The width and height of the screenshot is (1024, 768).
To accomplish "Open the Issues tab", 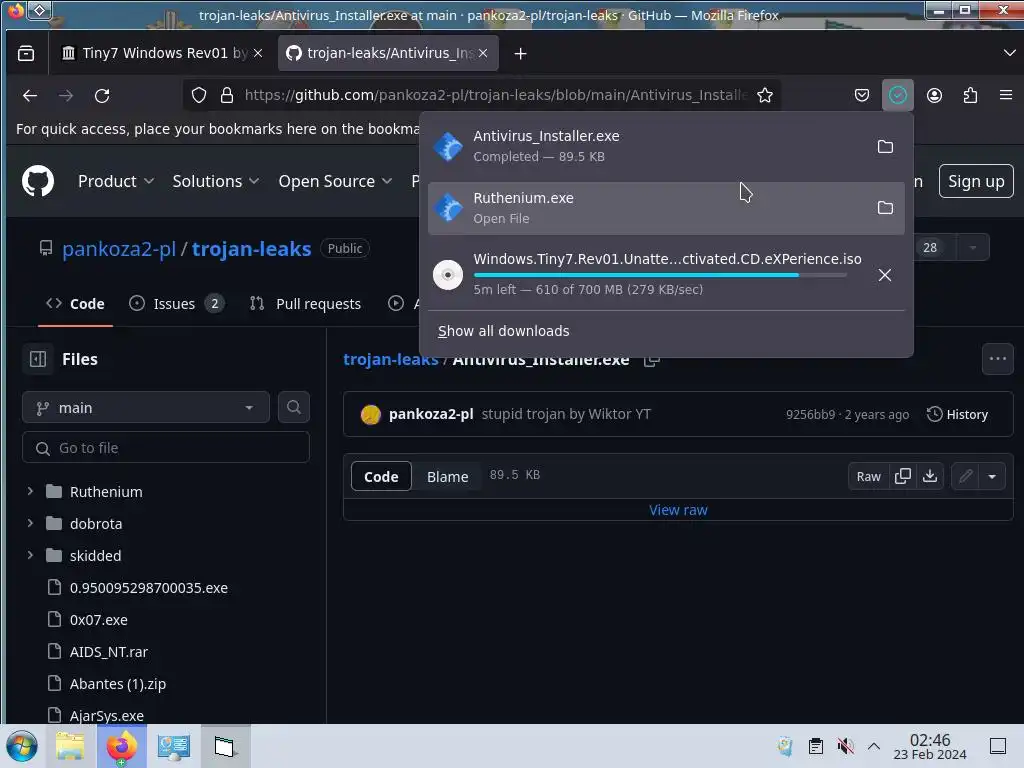I will click(176, 304).
